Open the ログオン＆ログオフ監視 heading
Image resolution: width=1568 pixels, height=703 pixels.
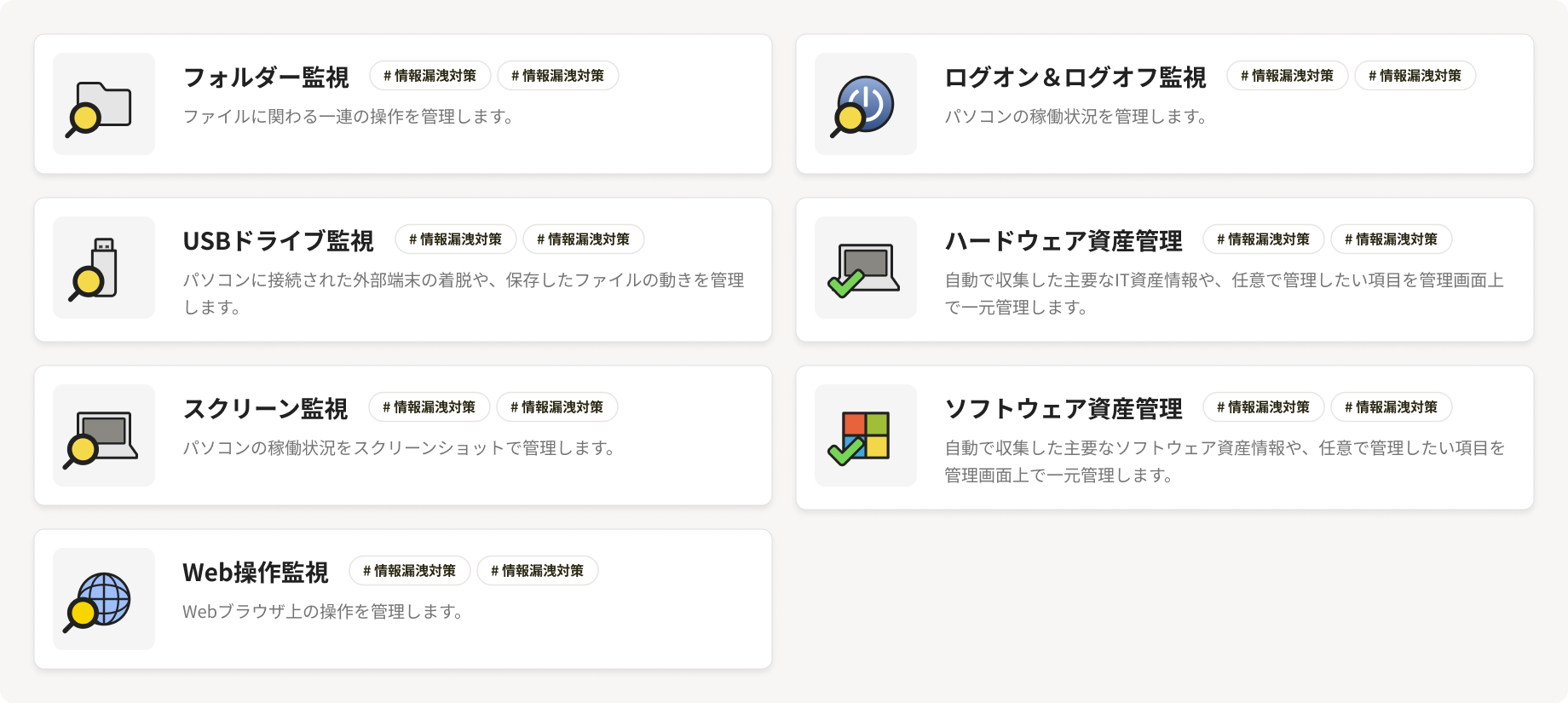tap(1075, 77)
